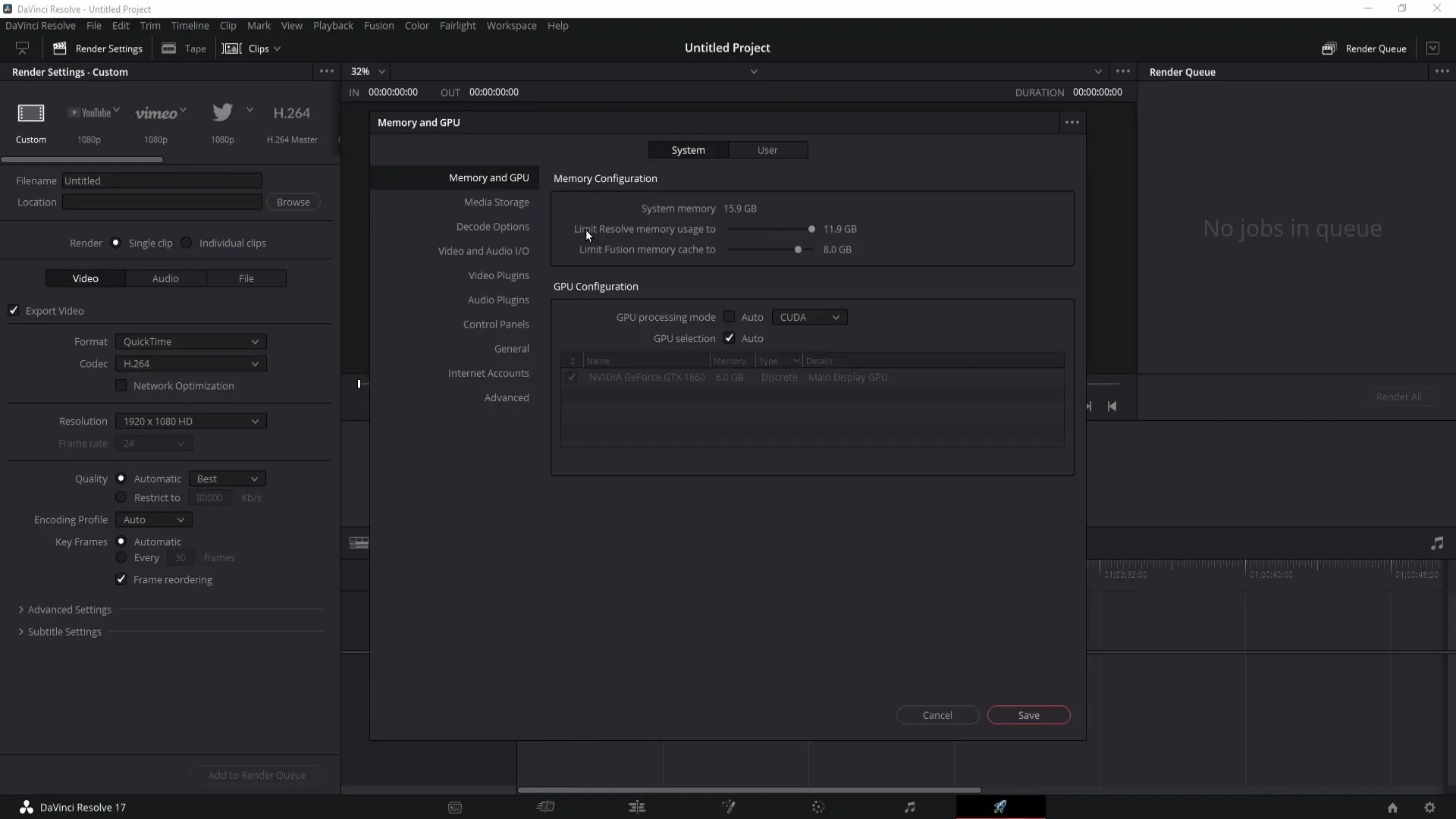Toggle Export Video checkbox

point(14,310)
